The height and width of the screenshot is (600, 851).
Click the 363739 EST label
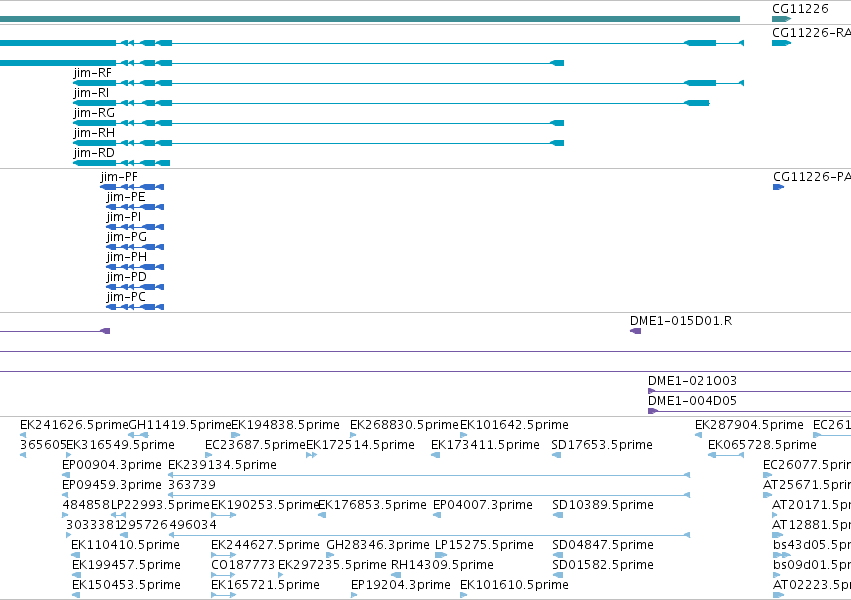(x=192, y=485)
